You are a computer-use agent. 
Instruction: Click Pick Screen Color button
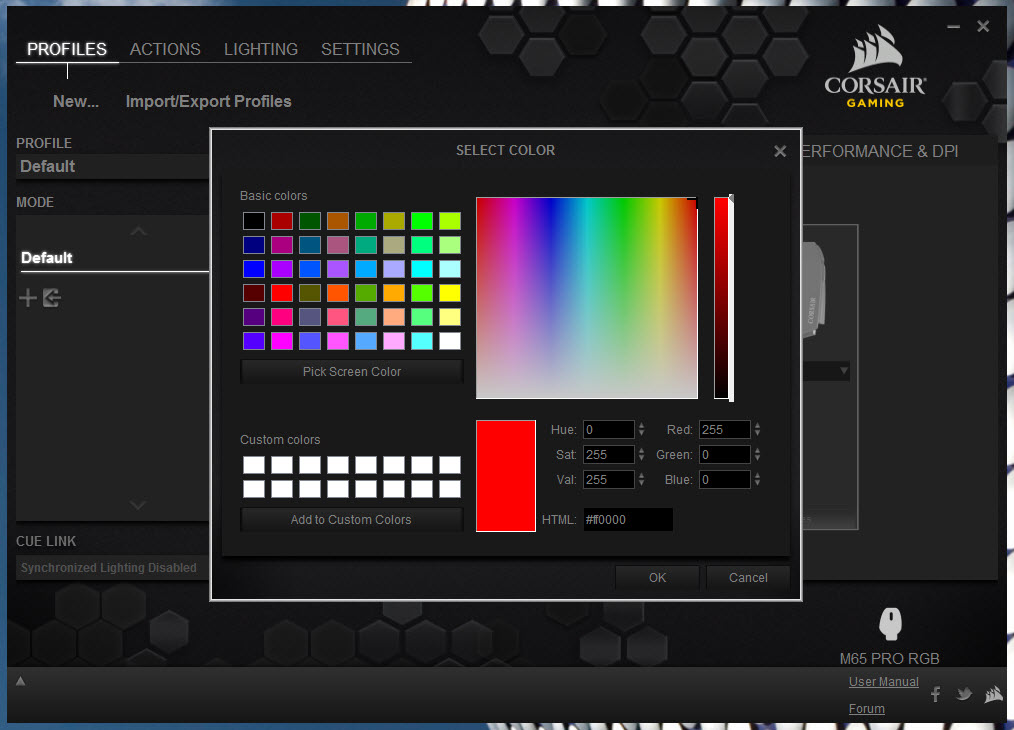[x=352, y=372]
